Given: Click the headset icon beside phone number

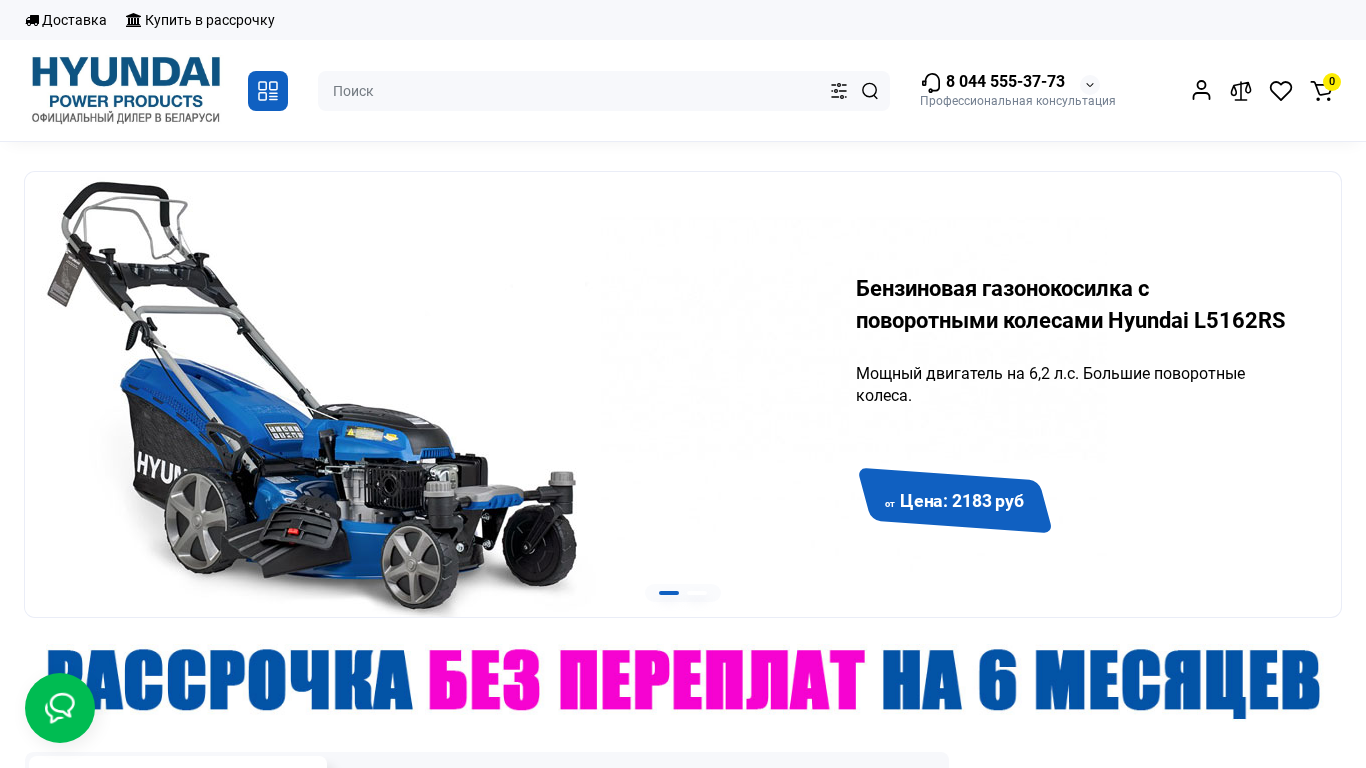Looking at the screenshot, I should 931,82.
